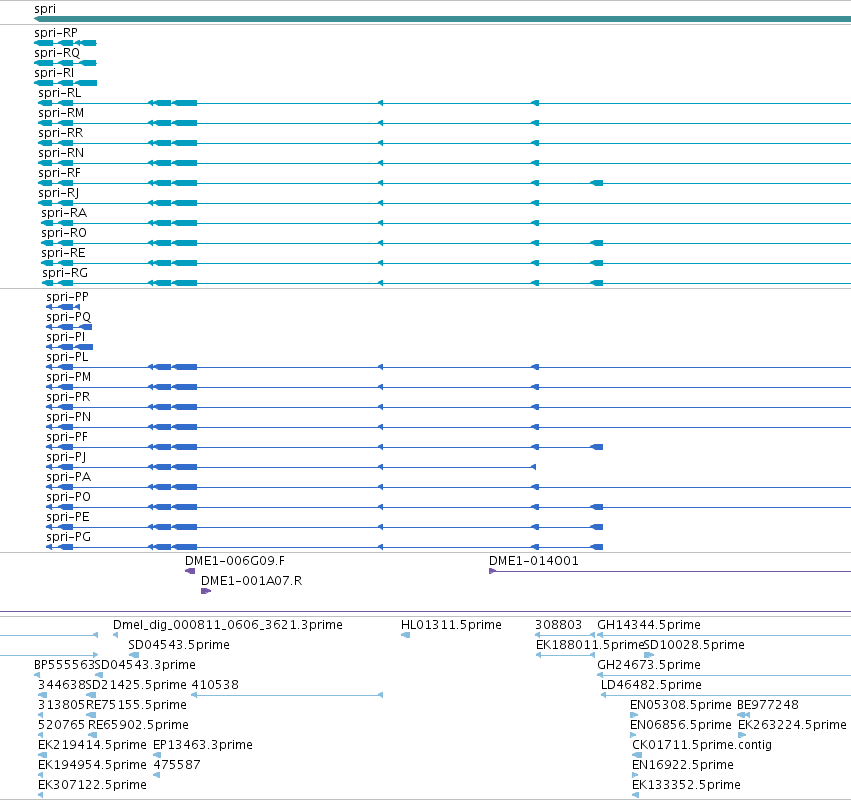Screen dimensions: 851x800
Task: Select DME1-014001 feature label
Action: (x=534, y=561)
